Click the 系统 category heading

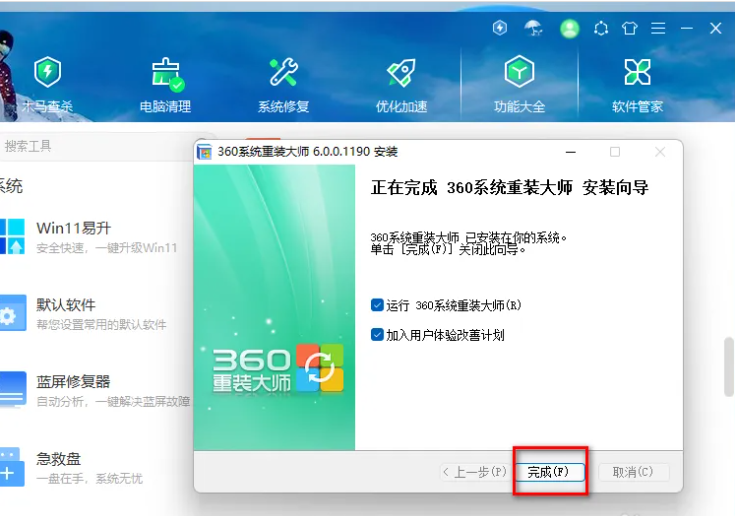(10, 186)
